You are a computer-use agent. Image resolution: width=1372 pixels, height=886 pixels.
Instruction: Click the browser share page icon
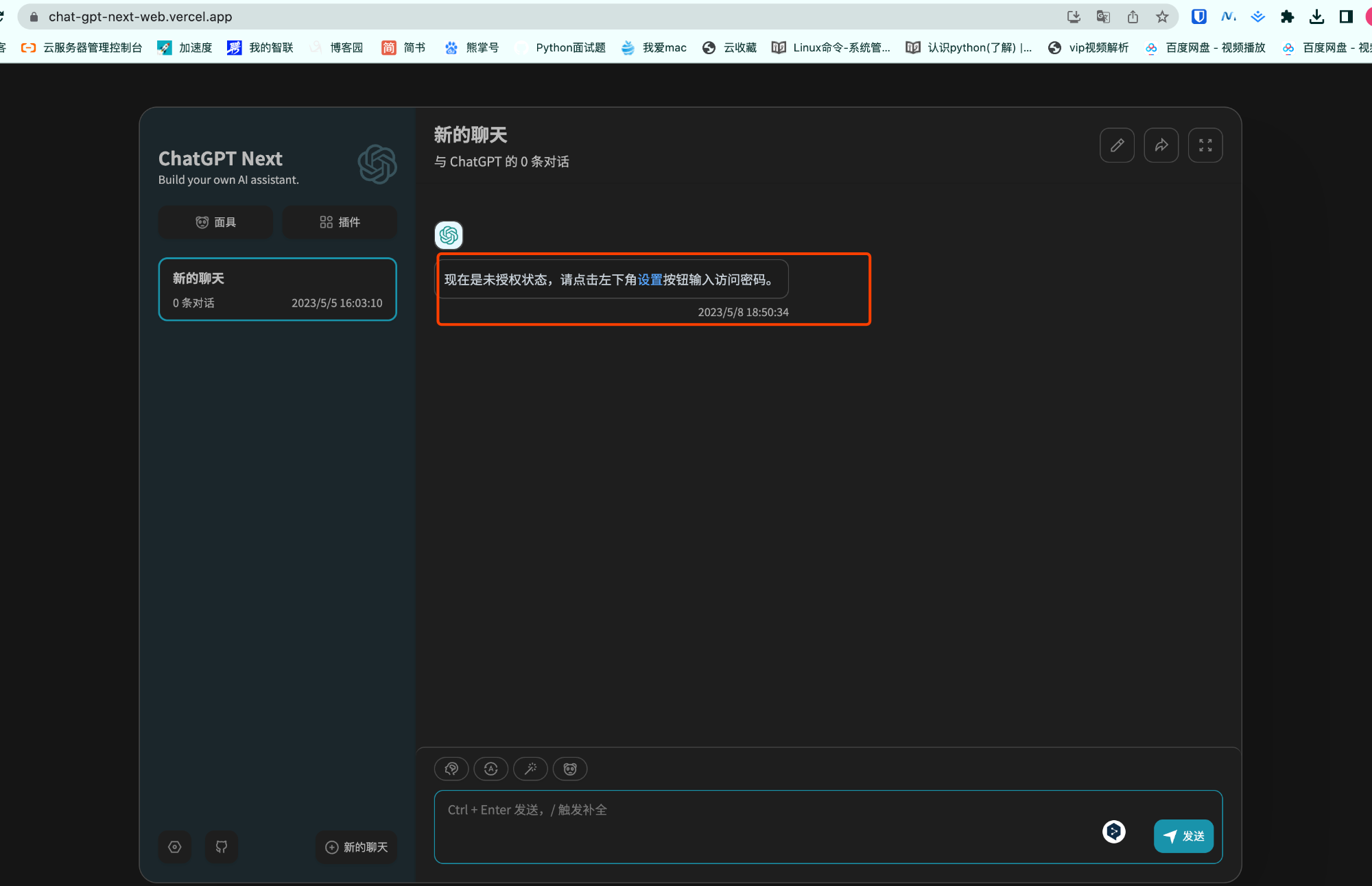pos(1133,16)
